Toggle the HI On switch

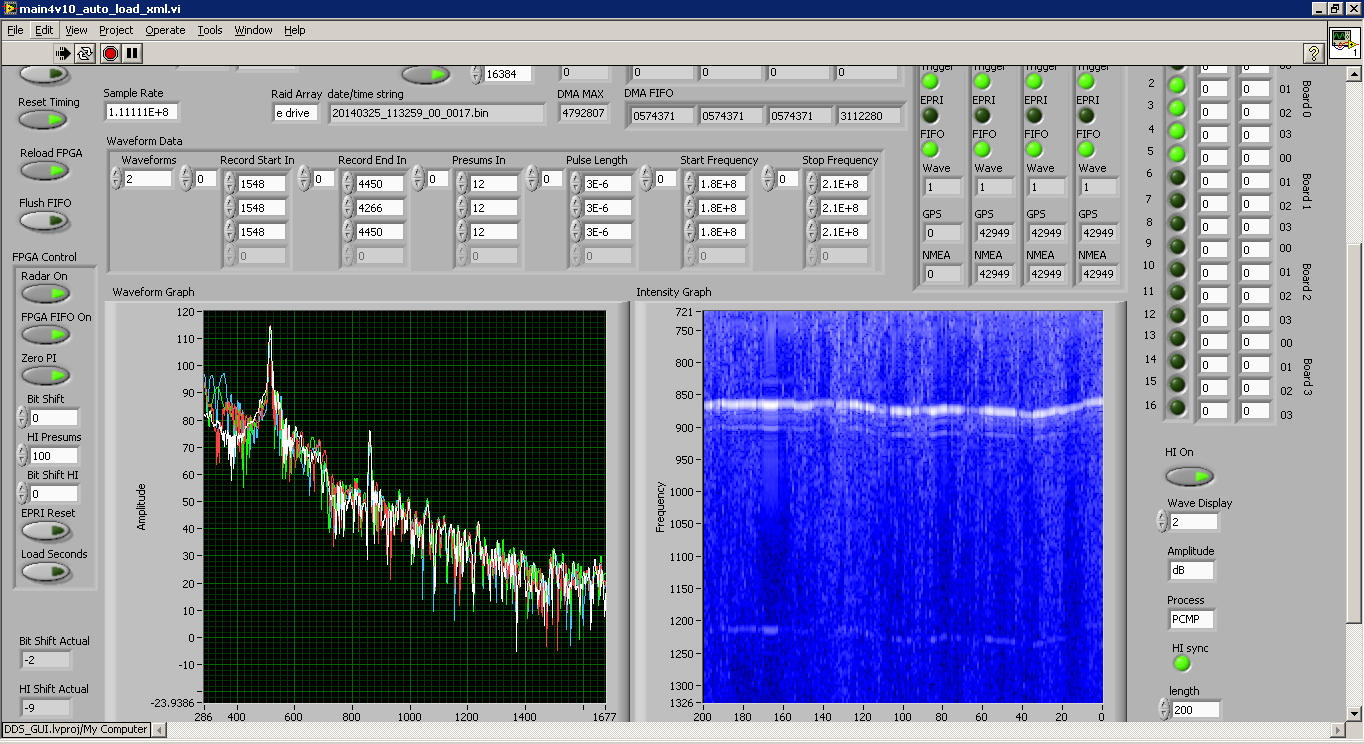pyautogui.click(x=1189, y=476)
